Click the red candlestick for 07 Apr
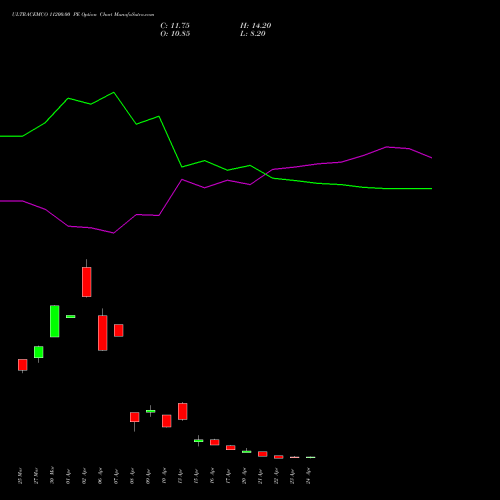This screenshot has width=500, height=500. [x=119, y=330]
